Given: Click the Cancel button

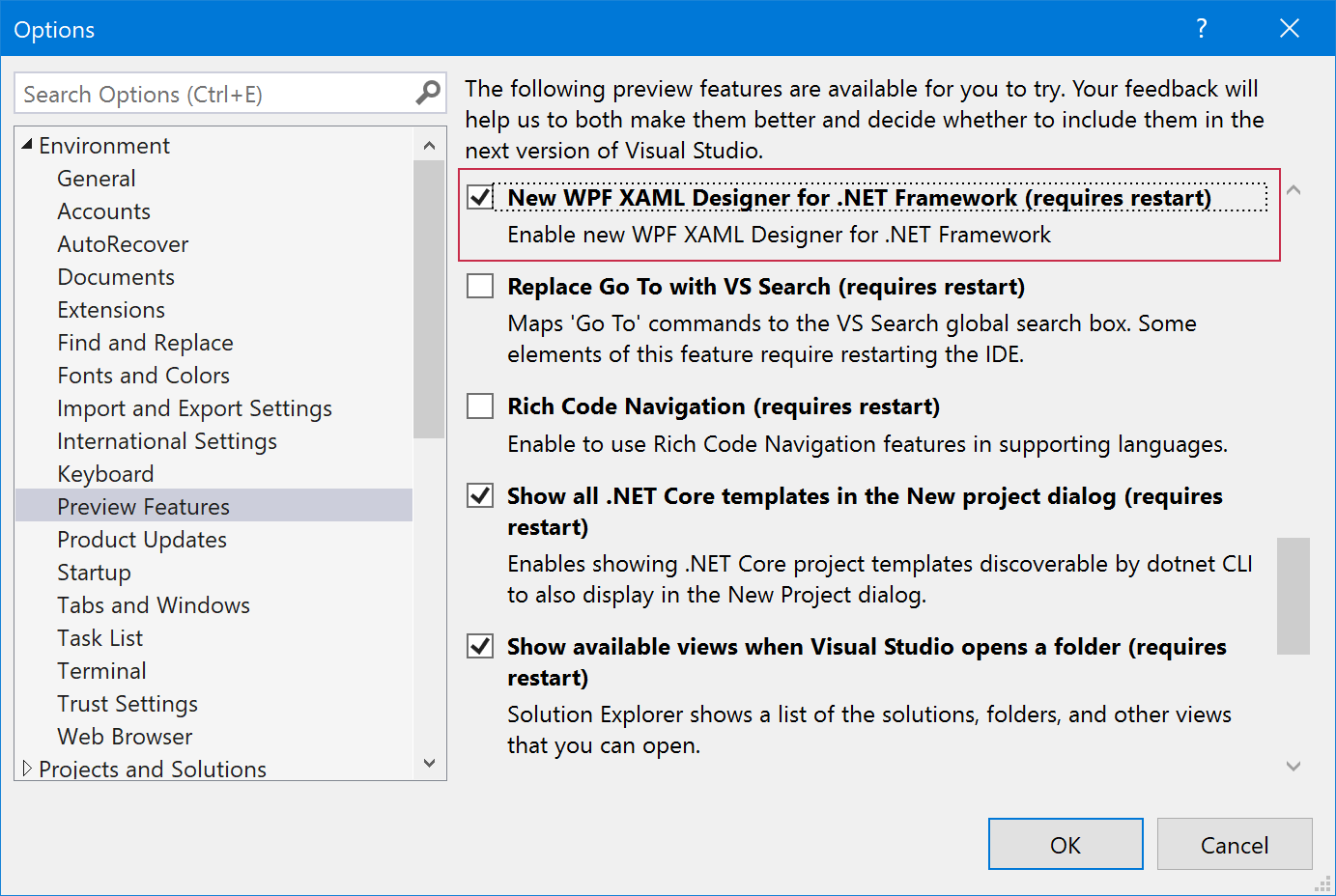Looking at the screenshot, I should click(1234, 845).
